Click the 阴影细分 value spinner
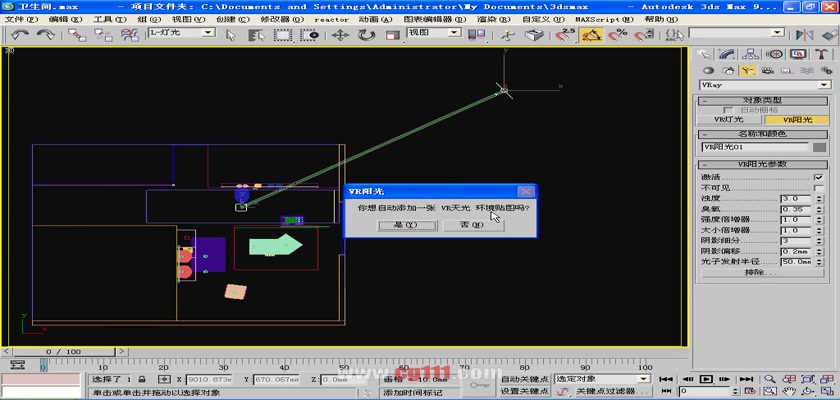This screenshot has height=400, width=840. 819,241
